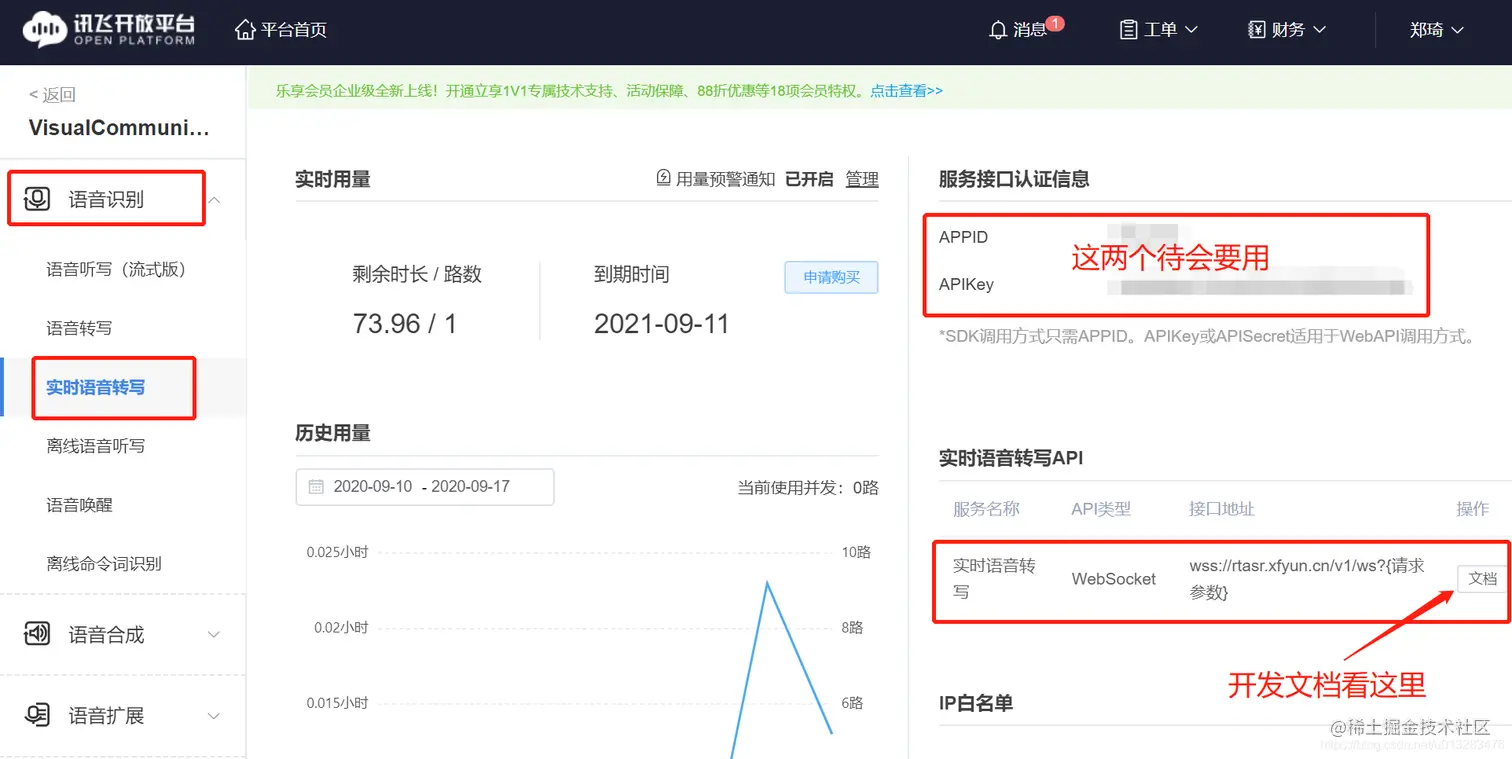Open the 郑琦 account dropdown
1512x759 pixels.
click(1436, 30)
